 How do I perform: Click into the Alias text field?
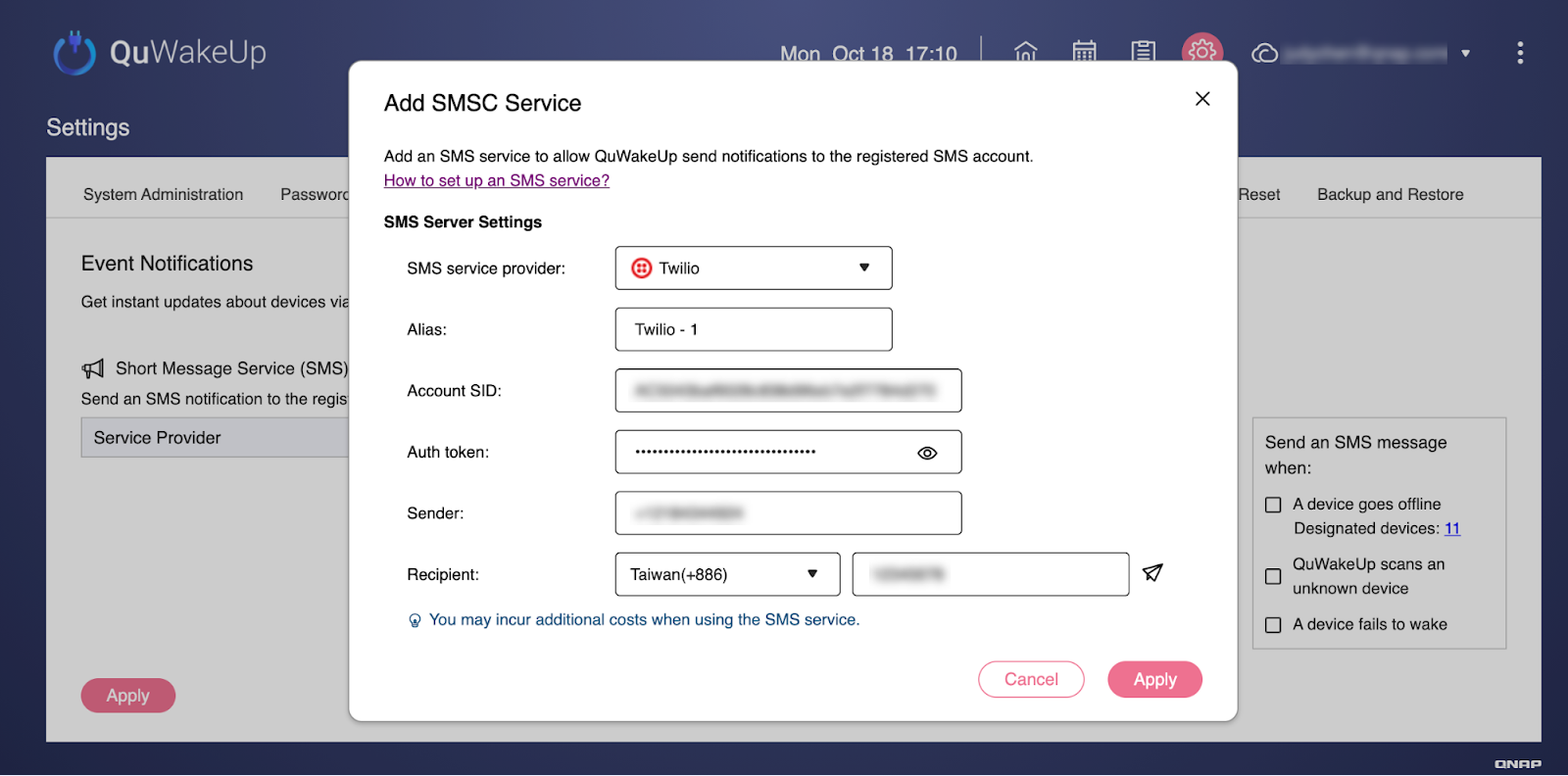[753, 329]
